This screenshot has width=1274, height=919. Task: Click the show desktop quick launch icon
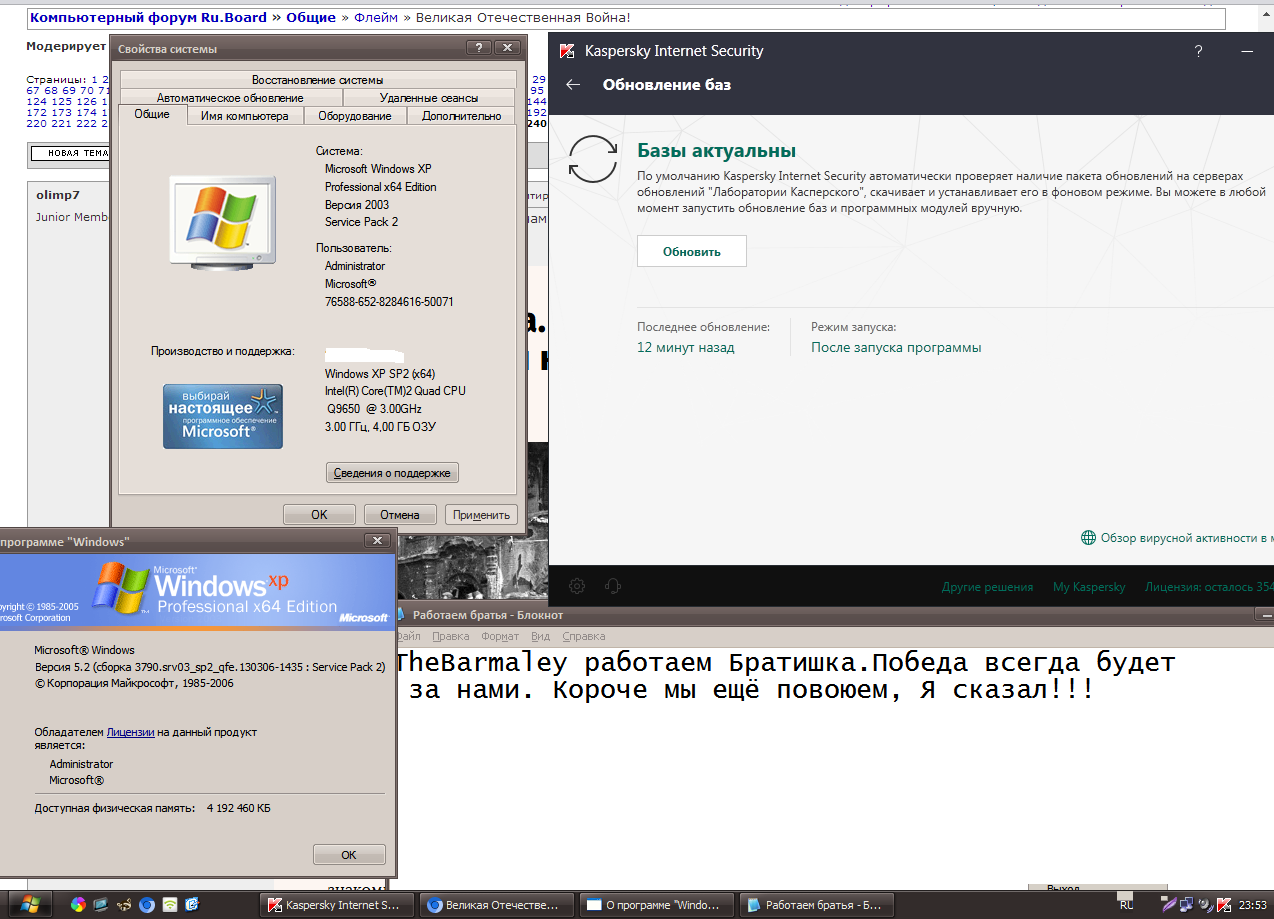point(100,904)
